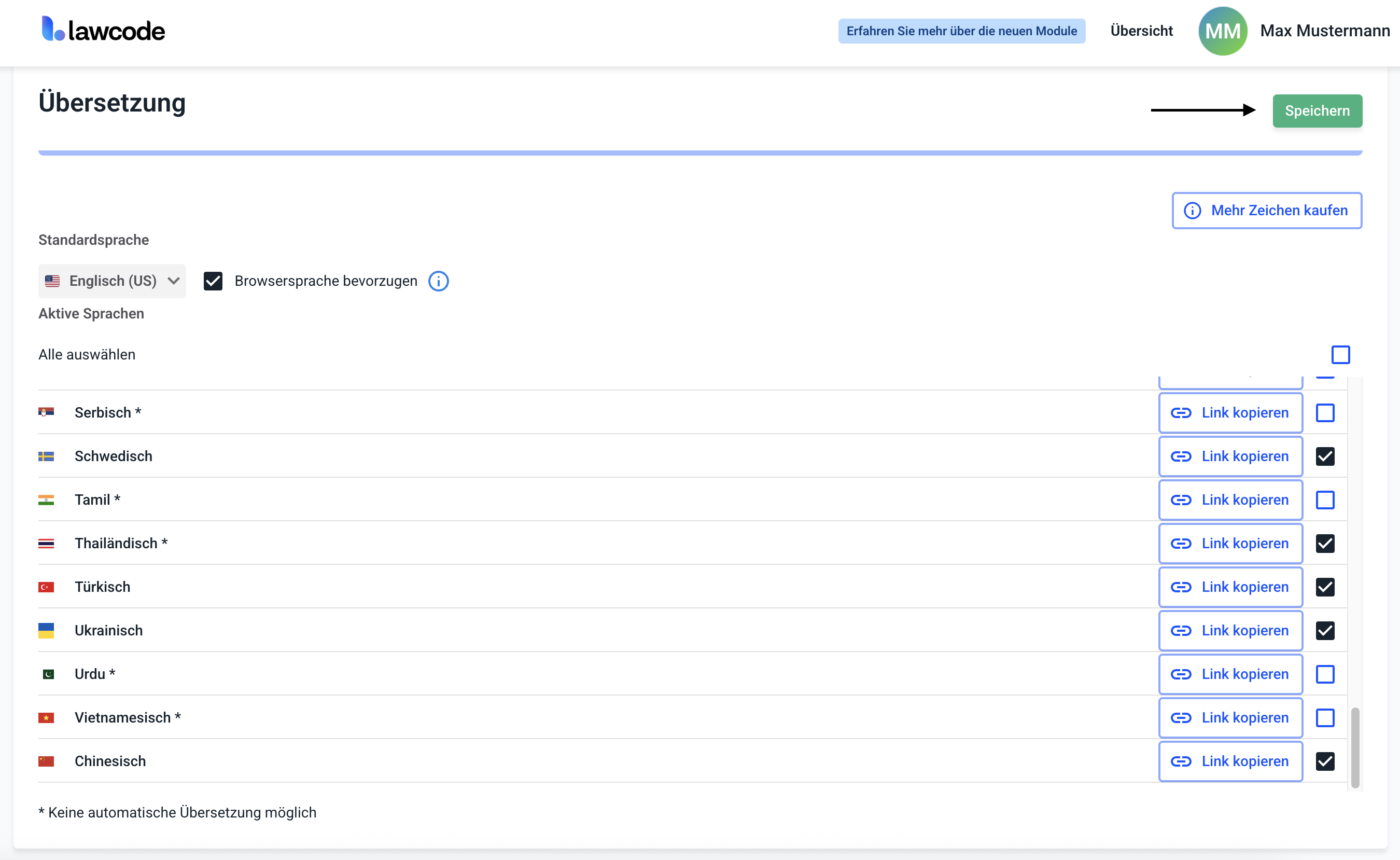Open the Englisch (US) language dropdown
Viewport: 1400px width, 860px height.
(x=112, y=281)
